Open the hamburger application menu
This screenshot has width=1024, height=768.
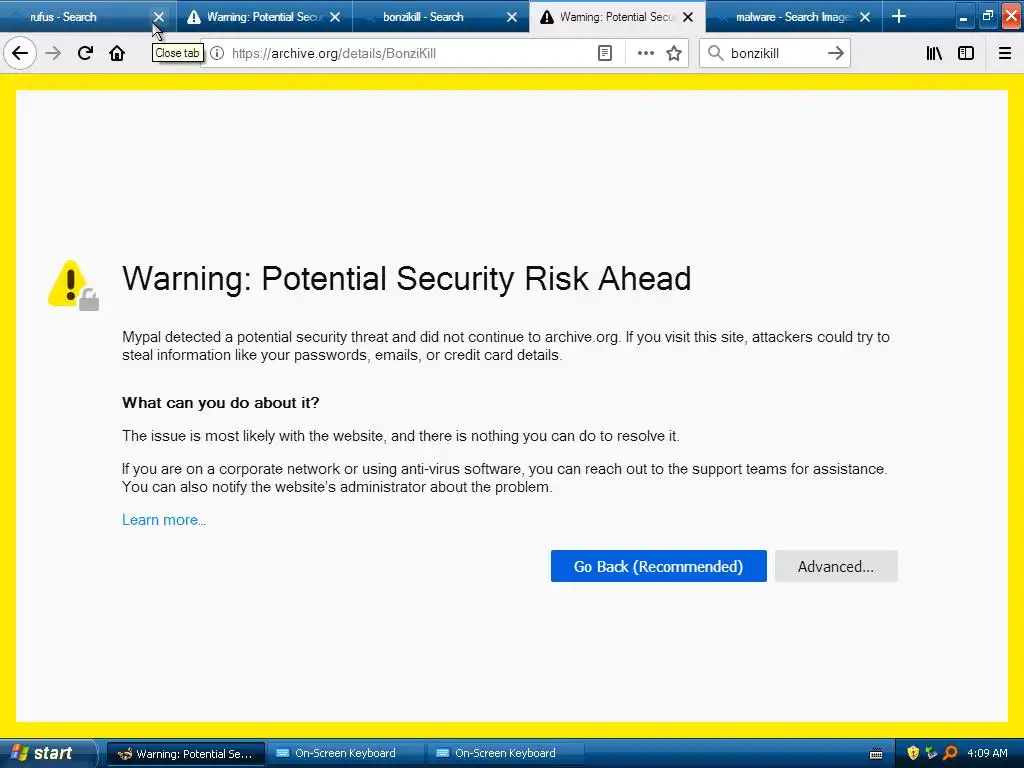1005,54
